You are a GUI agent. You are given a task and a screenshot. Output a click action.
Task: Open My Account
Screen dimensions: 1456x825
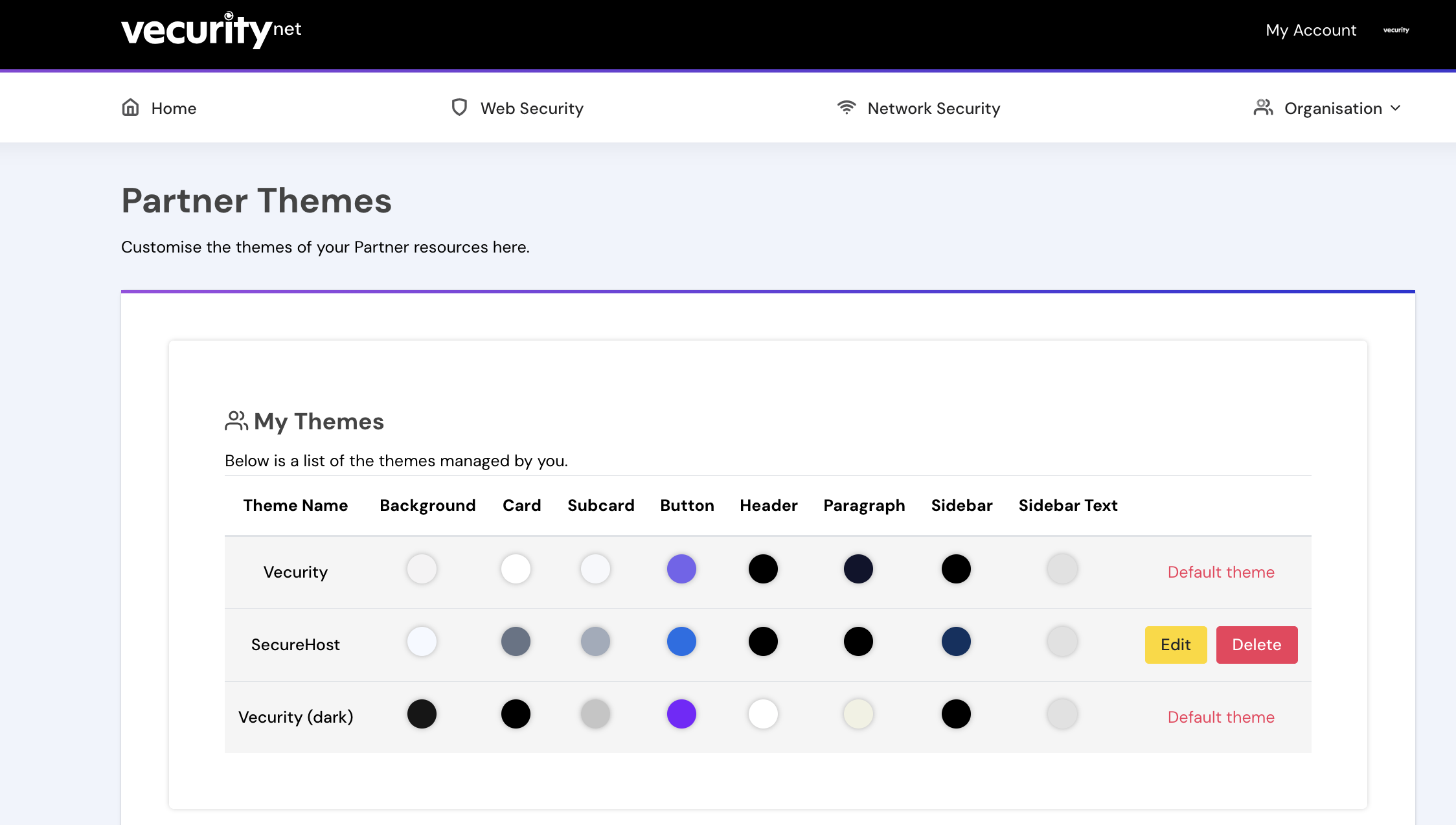click(x=1310, y=30)
